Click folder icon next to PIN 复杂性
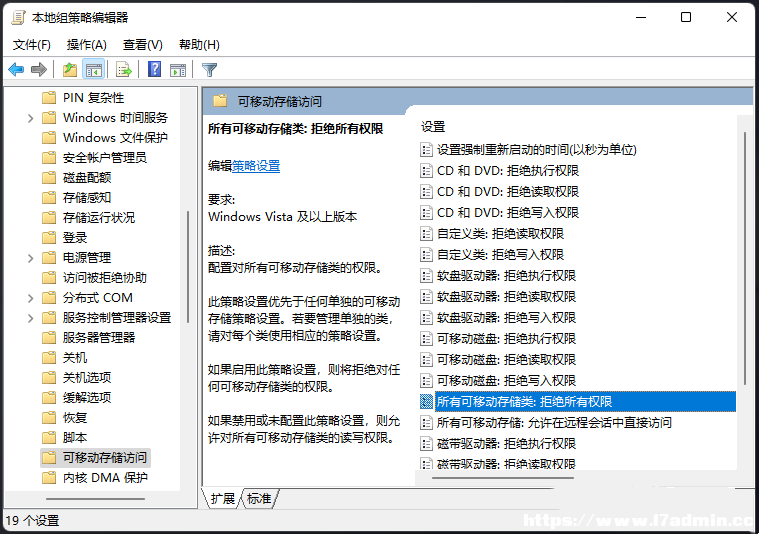 [49, 98]
